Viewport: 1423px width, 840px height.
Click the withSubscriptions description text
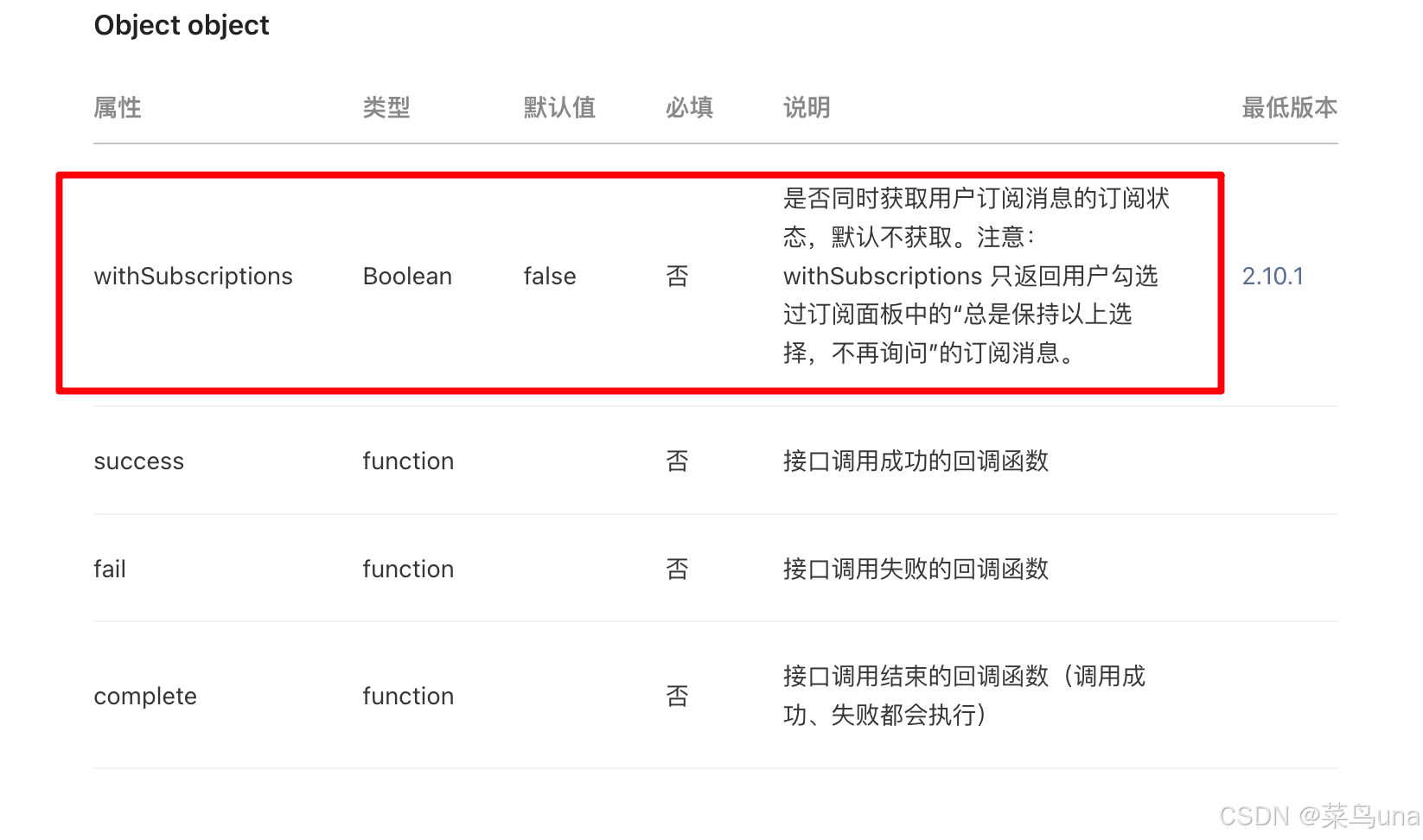pyautogui.click(x=976, y=276)
